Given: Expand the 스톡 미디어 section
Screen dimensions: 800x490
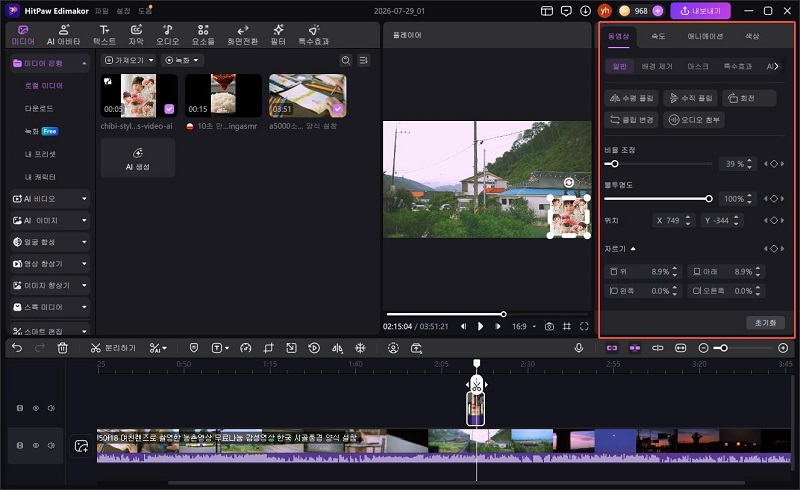Looking at the screenshot, I should (x=50, y=307).
